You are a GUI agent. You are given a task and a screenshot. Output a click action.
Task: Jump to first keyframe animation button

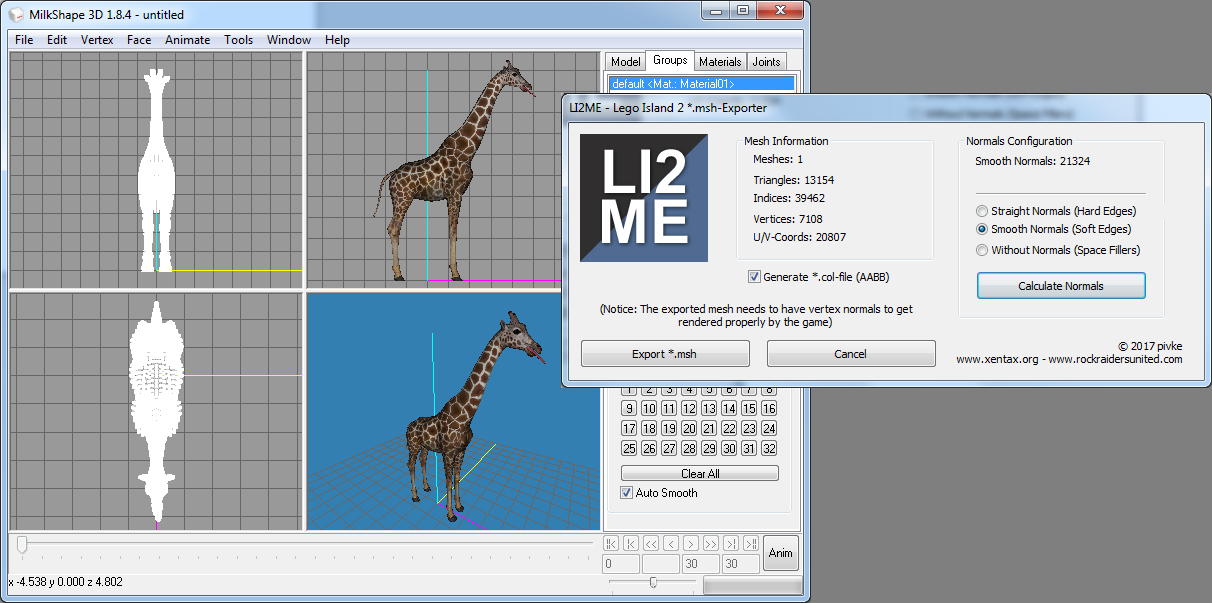611,543
